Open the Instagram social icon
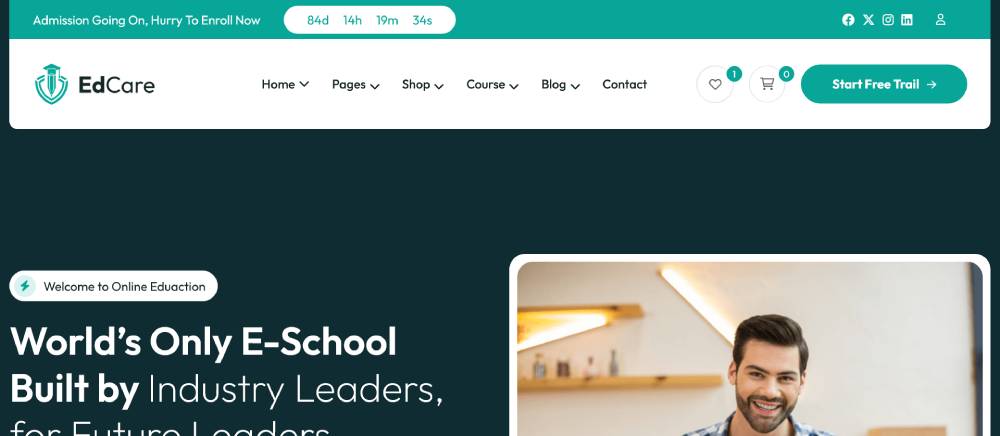The width and height of the screenshot is (1000, 436). tap(888, 20)
